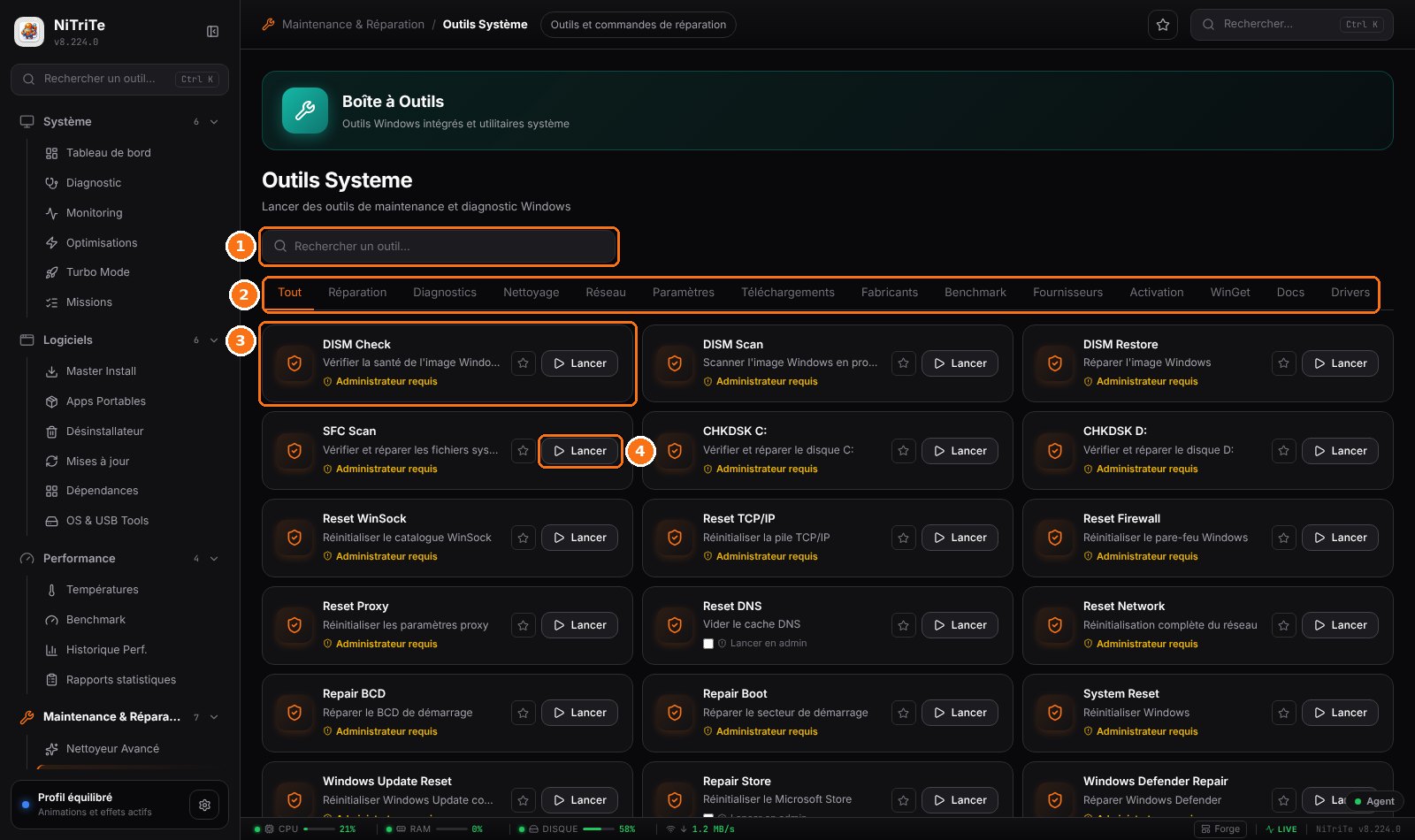The width and height of the screenshot is (1415, 840).
Task: Star the System Reset tool
Action: 1283,713
